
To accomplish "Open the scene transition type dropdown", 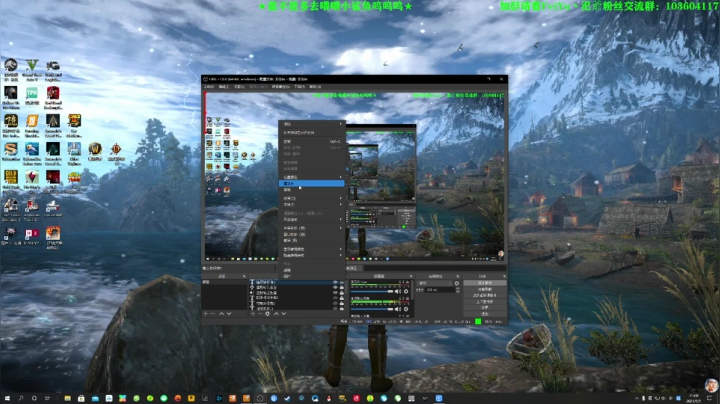I will click(434, 283).
